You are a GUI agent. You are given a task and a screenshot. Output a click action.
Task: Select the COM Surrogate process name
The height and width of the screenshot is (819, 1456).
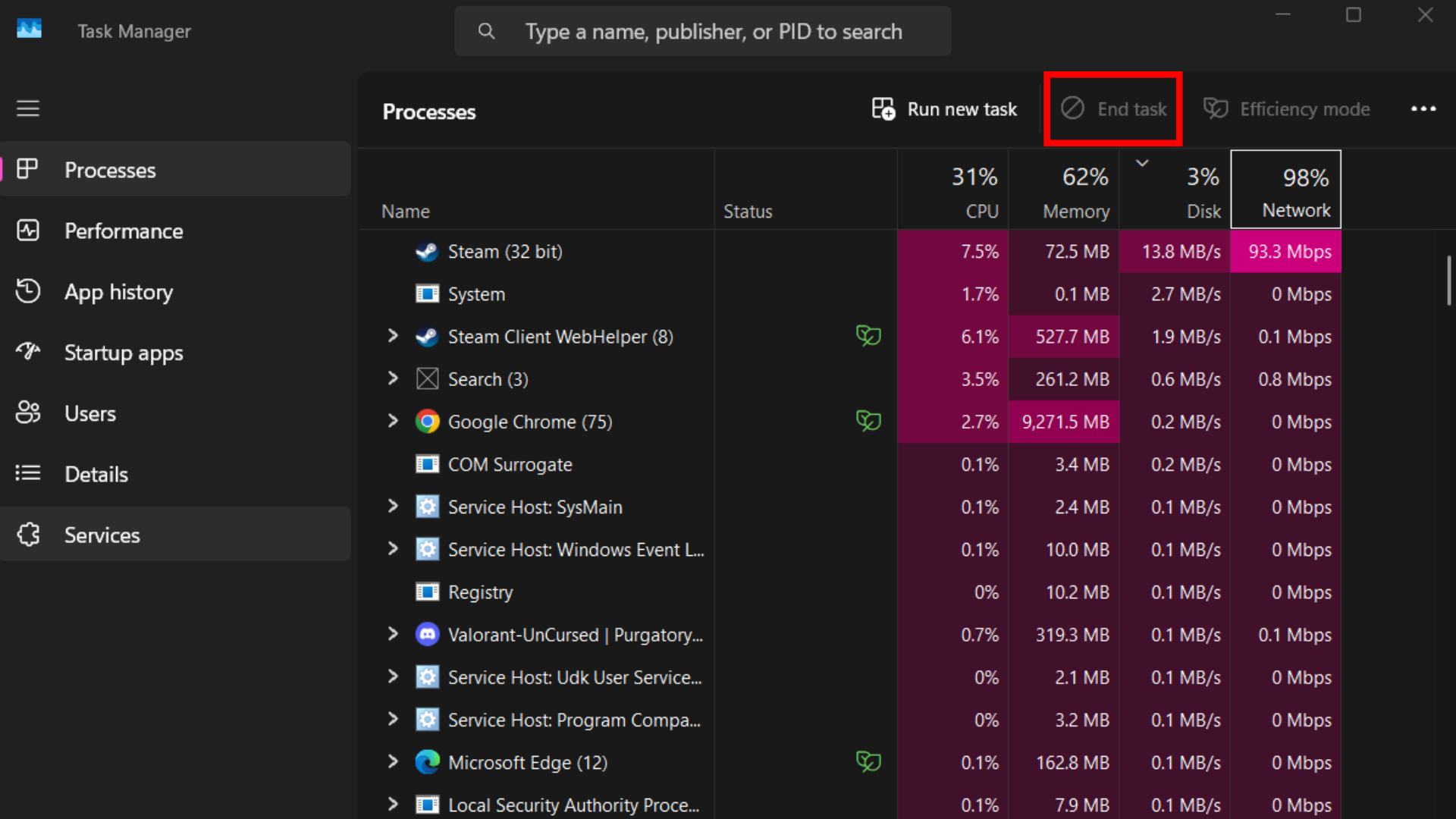point(510,464)
